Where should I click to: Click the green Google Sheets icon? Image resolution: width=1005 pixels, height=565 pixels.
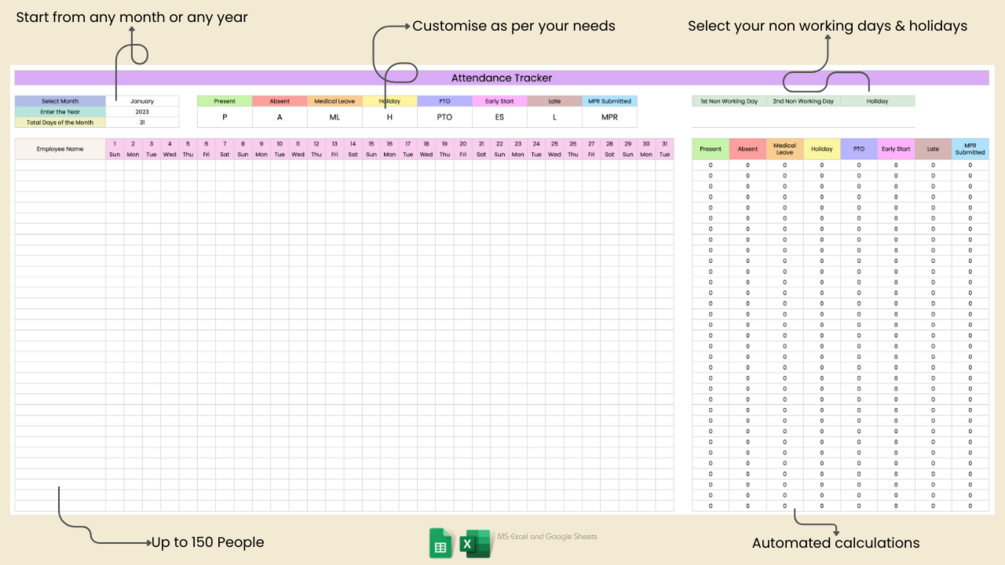440,543
